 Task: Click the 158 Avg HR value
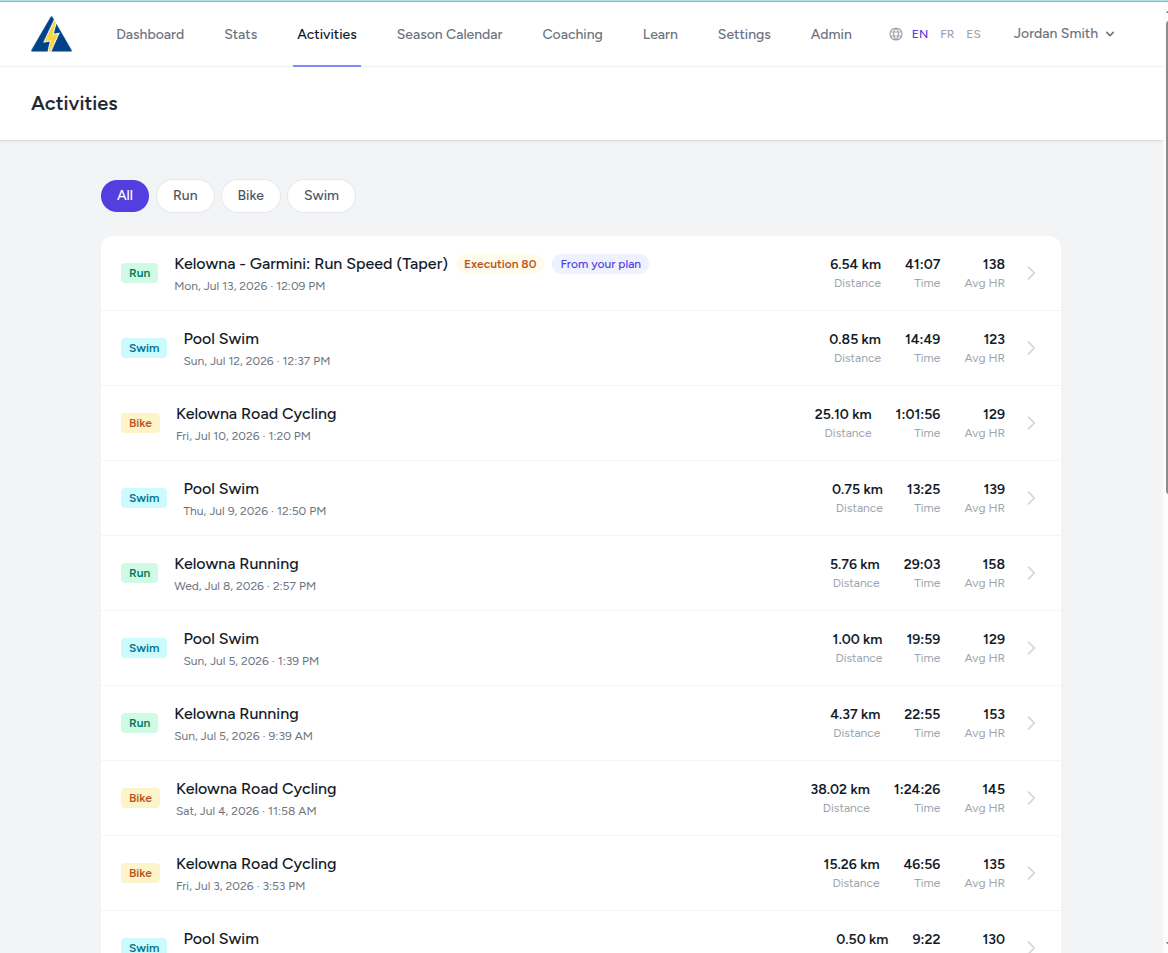click(x=994, y=564)
